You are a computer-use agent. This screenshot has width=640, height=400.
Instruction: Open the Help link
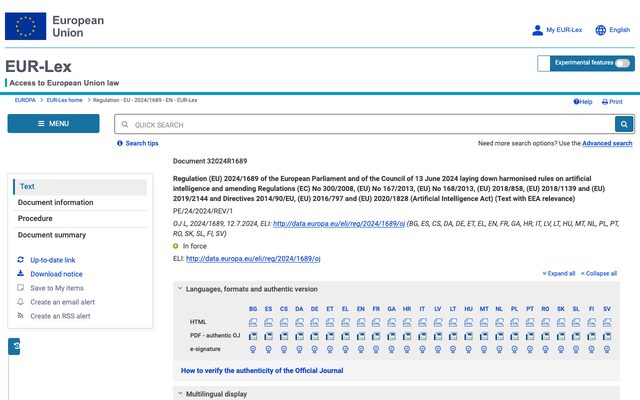point(583,102)
